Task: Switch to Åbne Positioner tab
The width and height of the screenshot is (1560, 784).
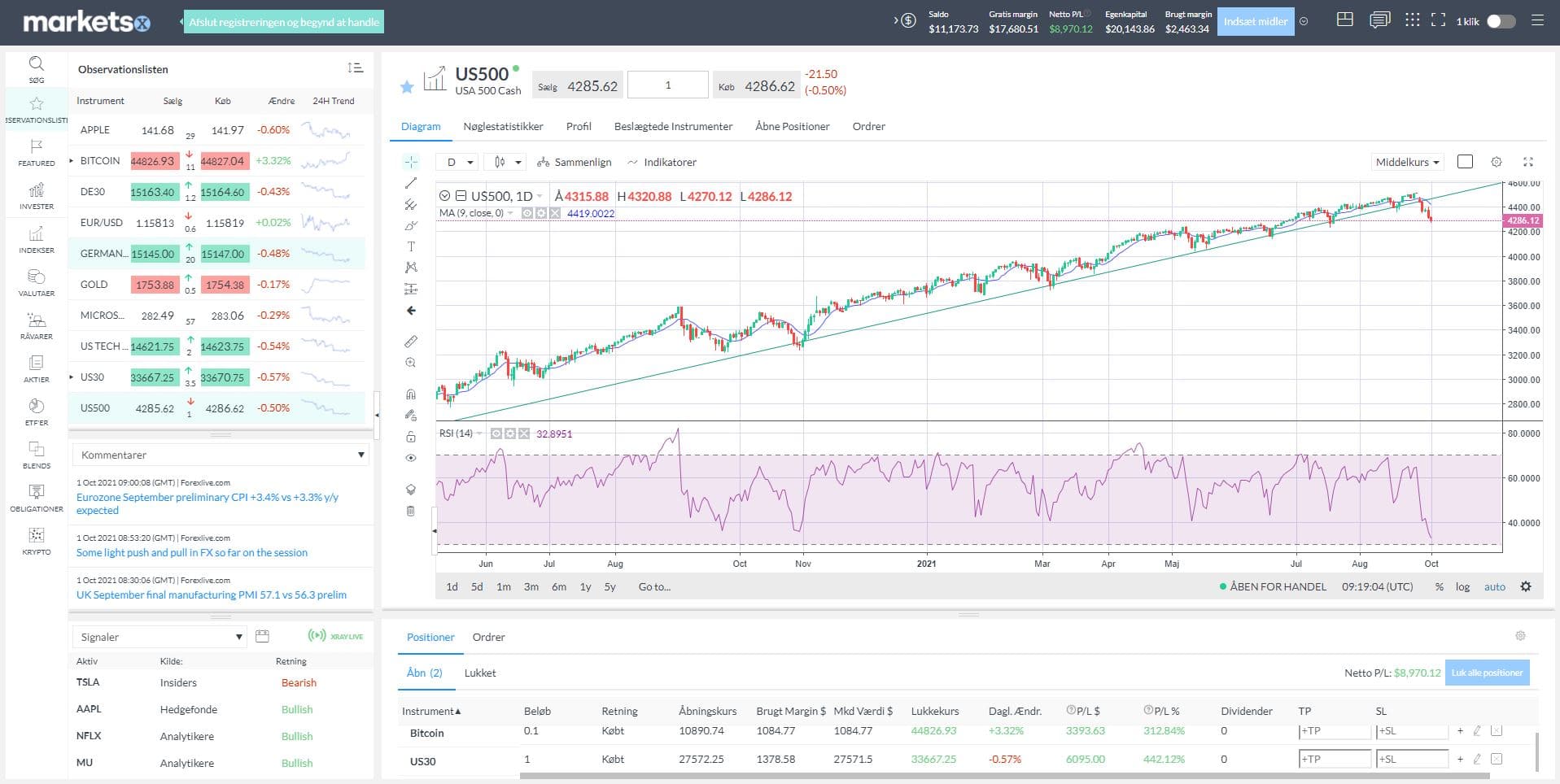Action: coord(793,126)
